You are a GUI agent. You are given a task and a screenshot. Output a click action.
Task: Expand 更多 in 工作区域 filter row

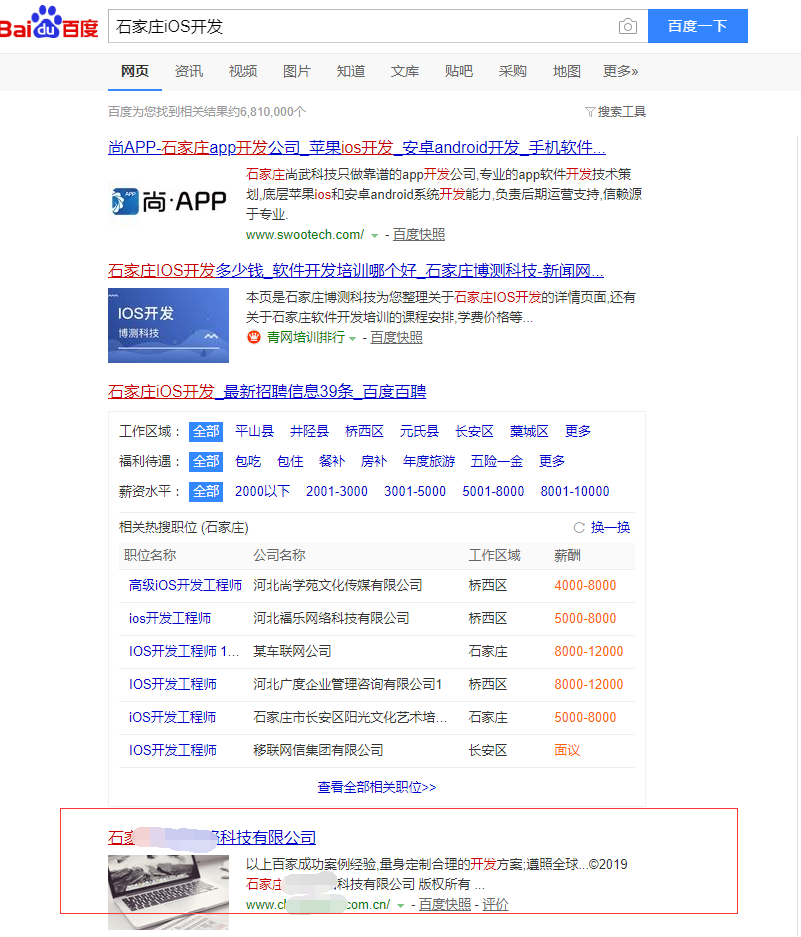[x=578, y=431]
